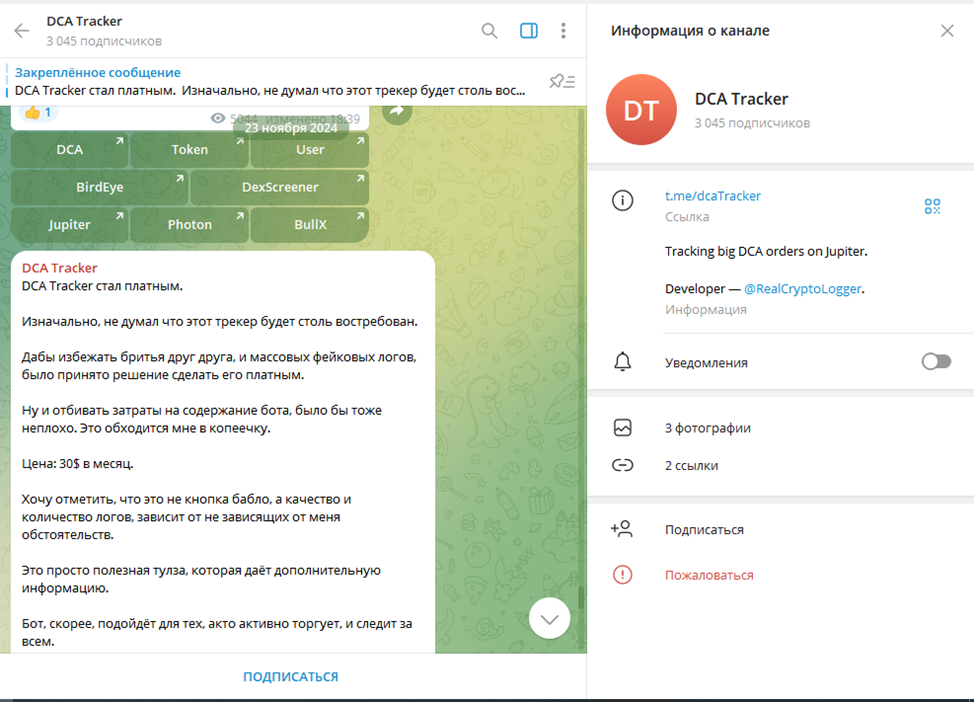Click the bell notifications icon
Screen dimensions: 974x702
pos(622,362)
